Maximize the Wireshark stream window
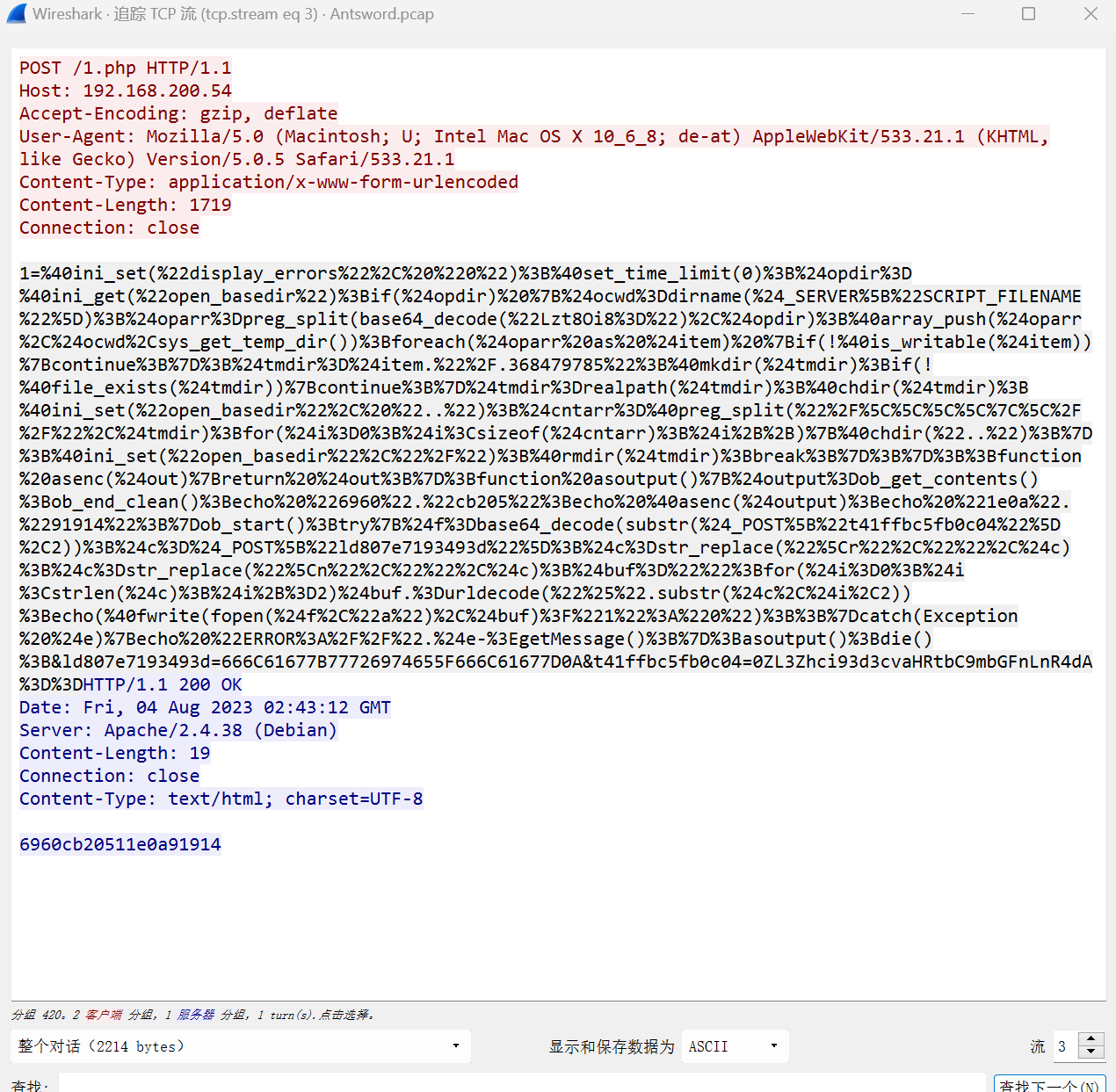Screen dimensions: 1116x1092 click(x=1029, y=14)
